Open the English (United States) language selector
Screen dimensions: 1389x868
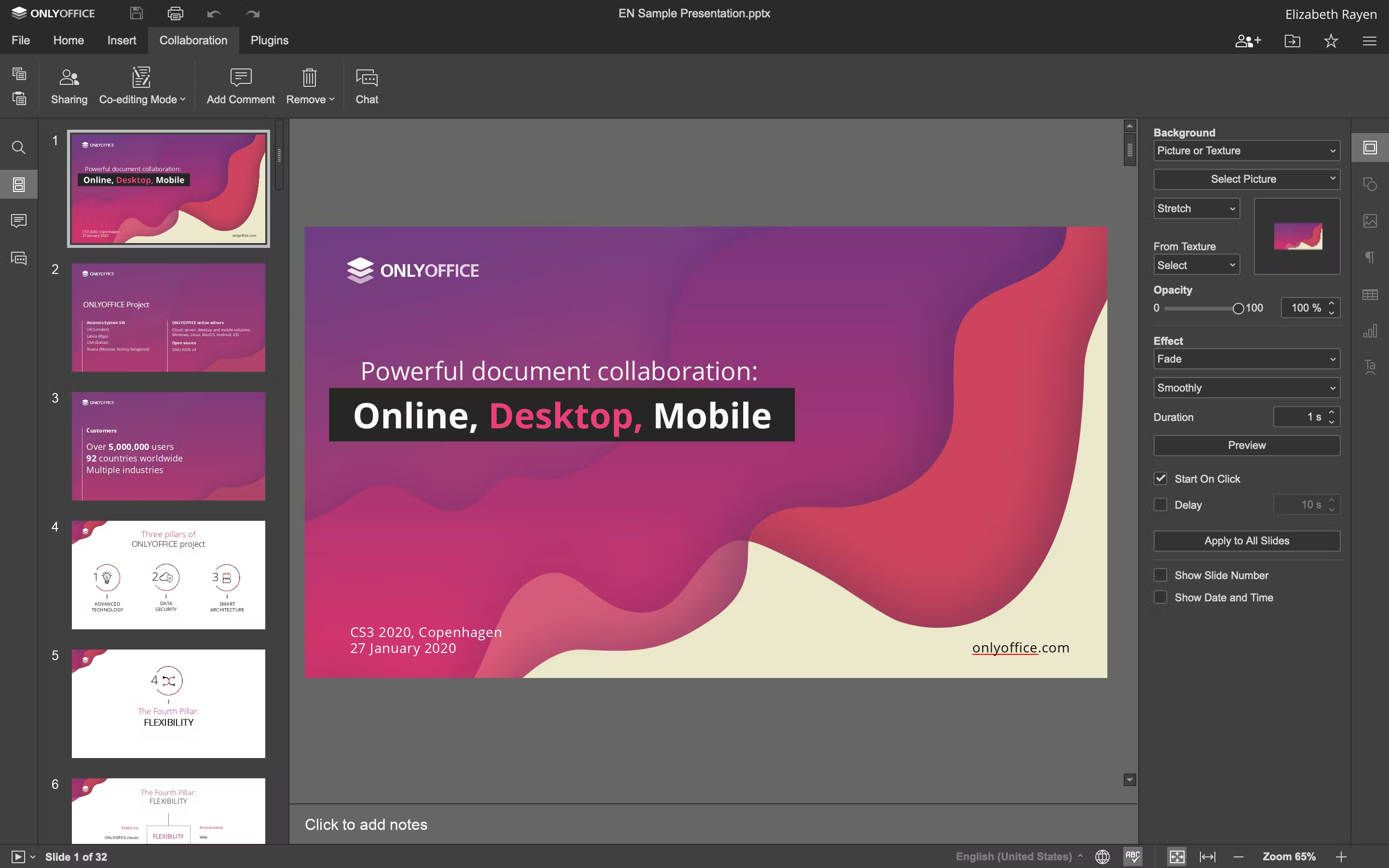1019,856
